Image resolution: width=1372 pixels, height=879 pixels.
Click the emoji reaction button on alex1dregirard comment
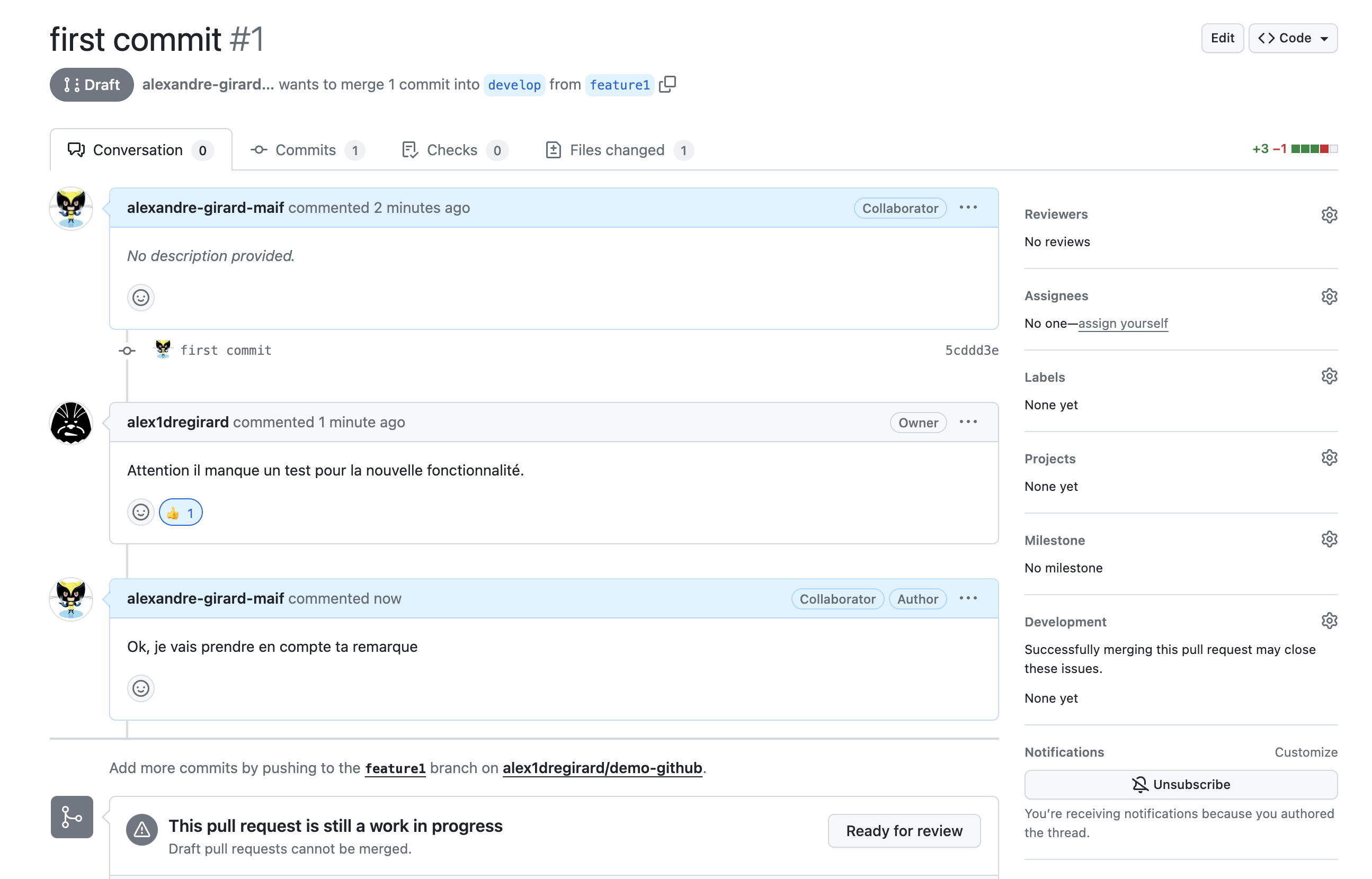pos(140,511)
